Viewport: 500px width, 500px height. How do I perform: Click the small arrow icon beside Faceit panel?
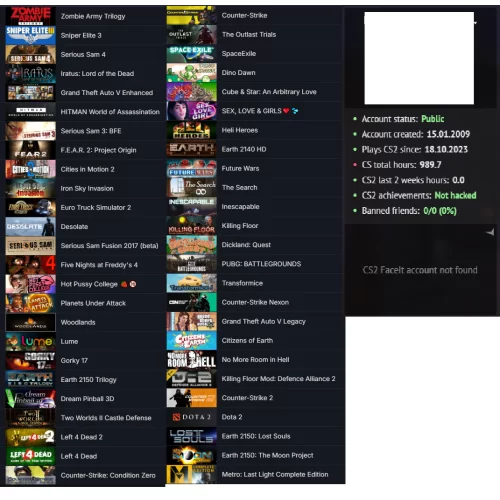coord(490,232)
